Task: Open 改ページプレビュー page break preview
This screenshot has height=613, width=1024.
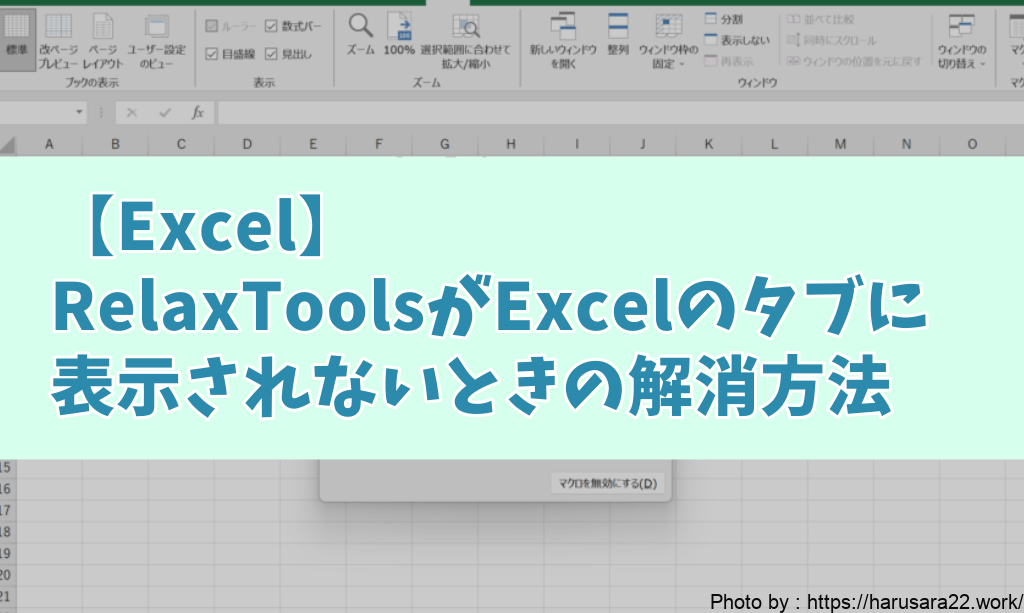Action: click(59, 40)
